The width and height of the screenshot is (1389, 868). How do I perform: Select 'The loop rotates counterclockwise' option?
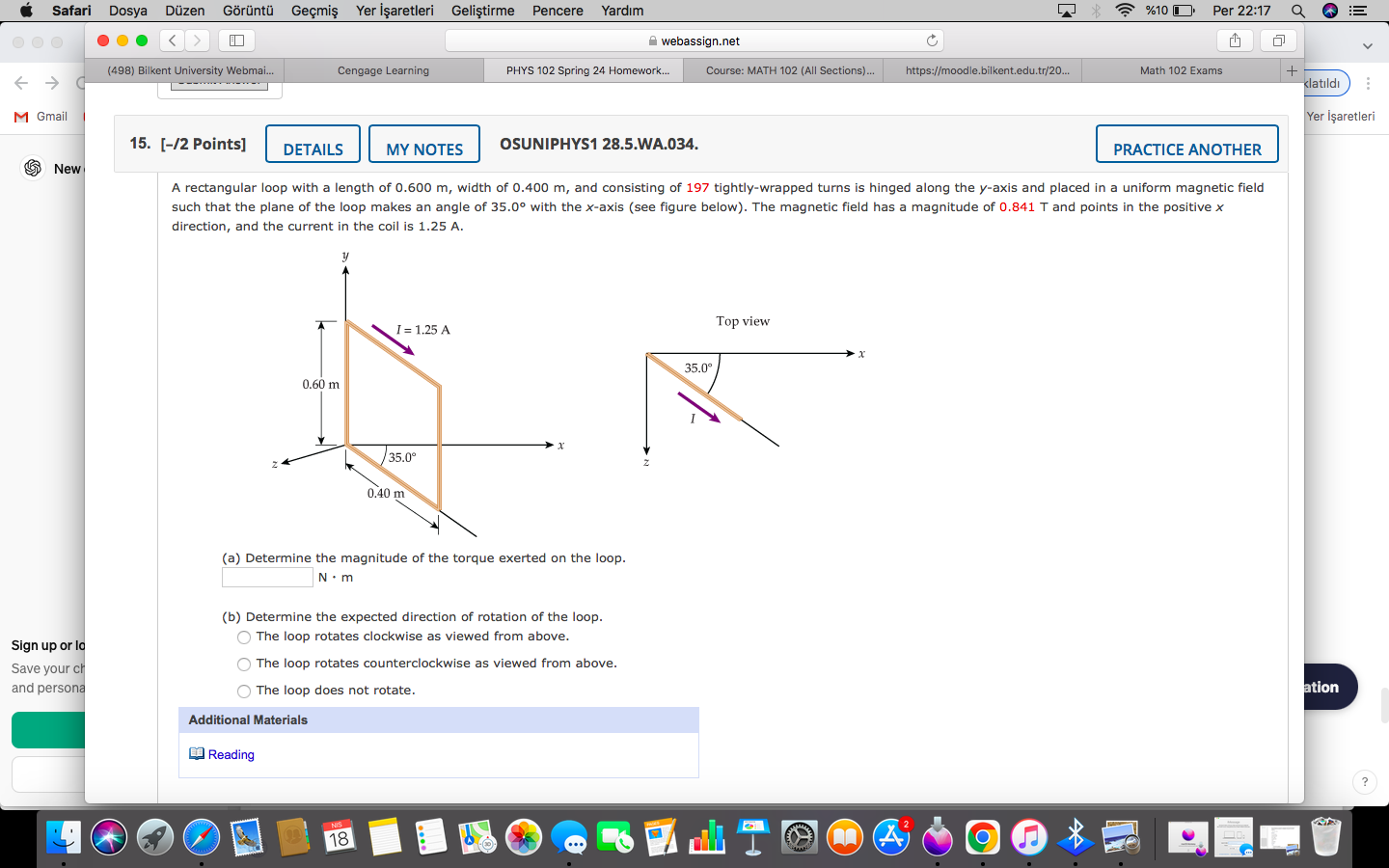click(x=244, y=665)
